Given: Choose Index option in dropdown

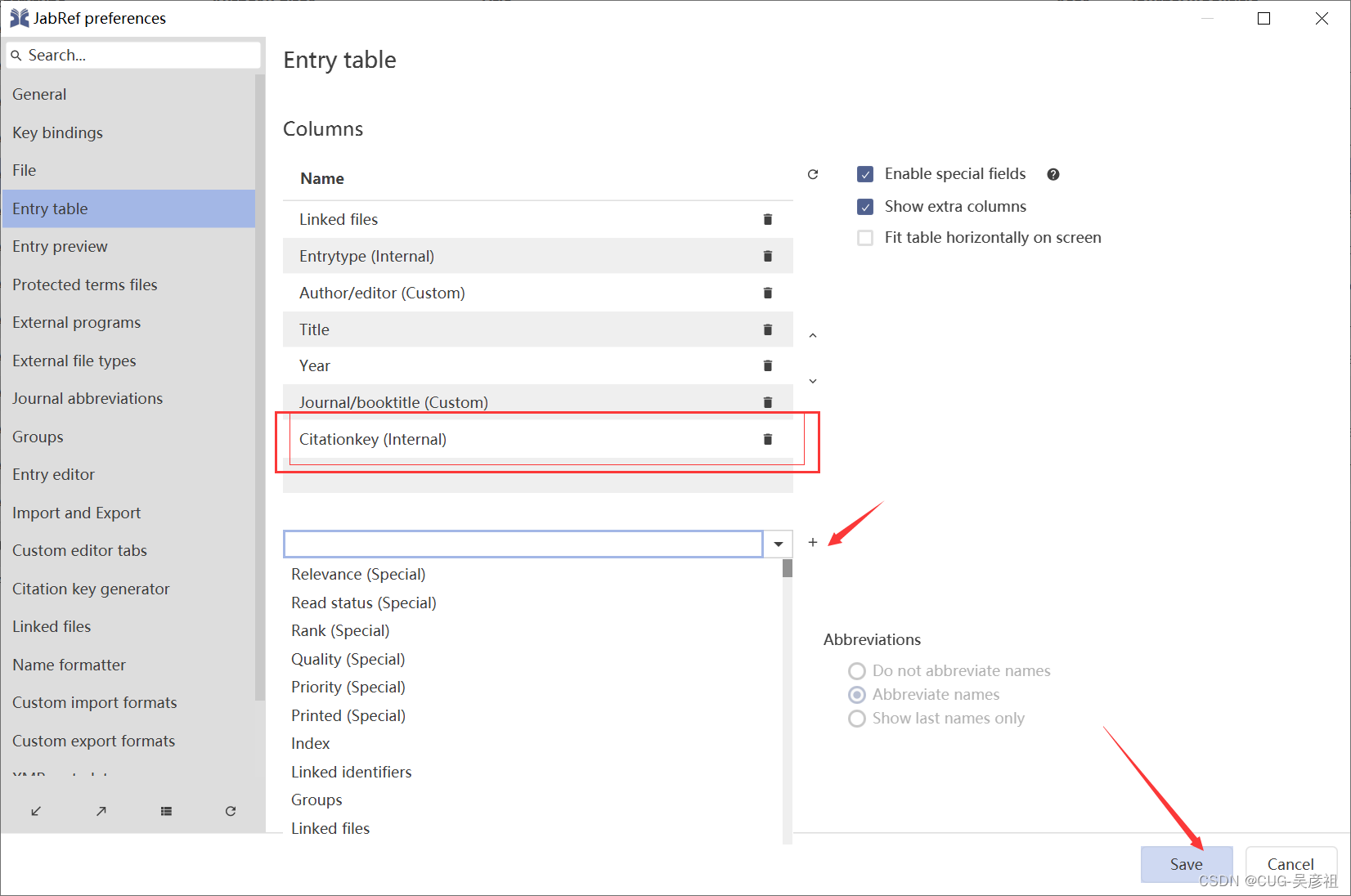Looking at the screenshot, I should pyautogui.click(x=532, y=743).
